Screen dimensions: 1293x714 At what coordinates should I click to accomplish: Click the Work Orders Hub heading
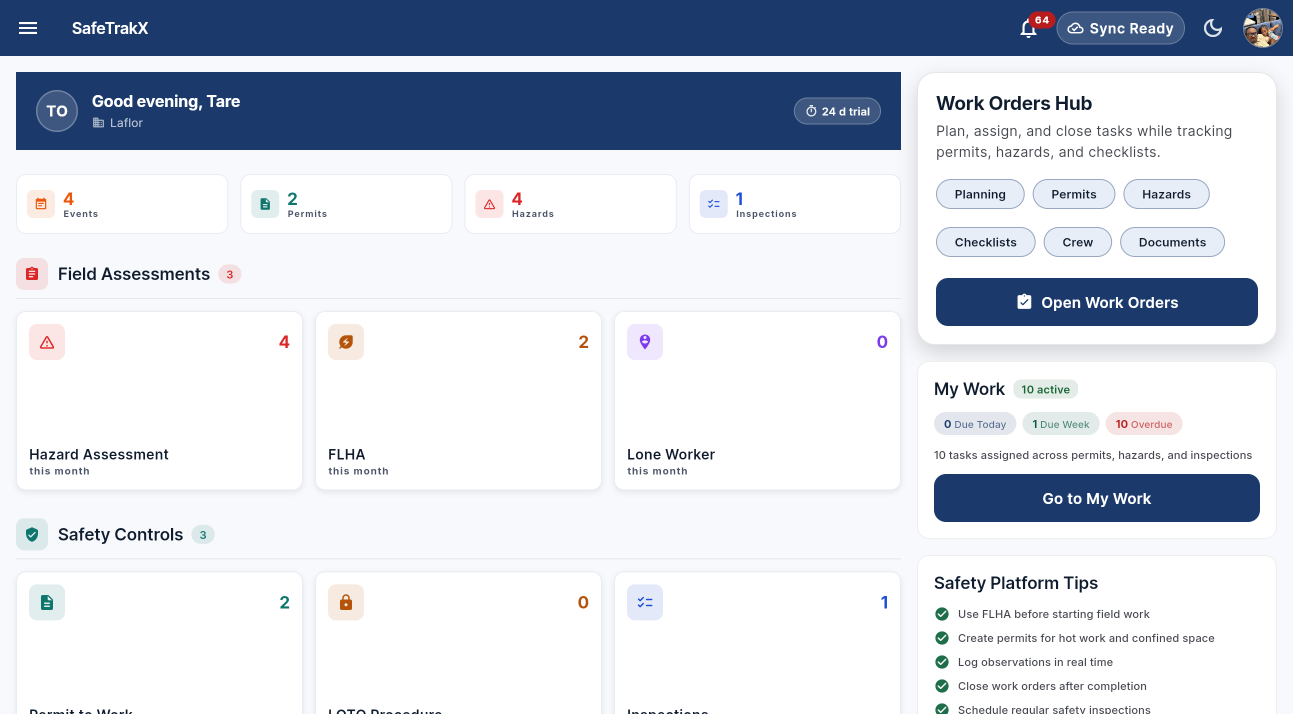1014,103
